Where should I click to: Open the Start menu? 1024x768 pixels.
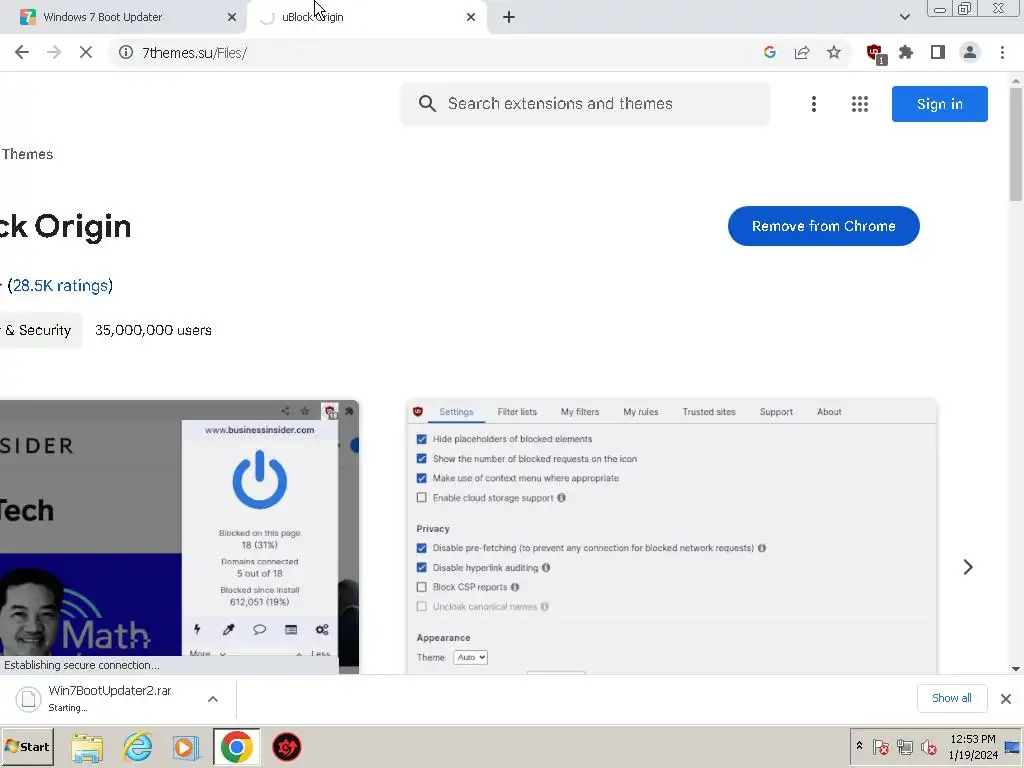27,746
